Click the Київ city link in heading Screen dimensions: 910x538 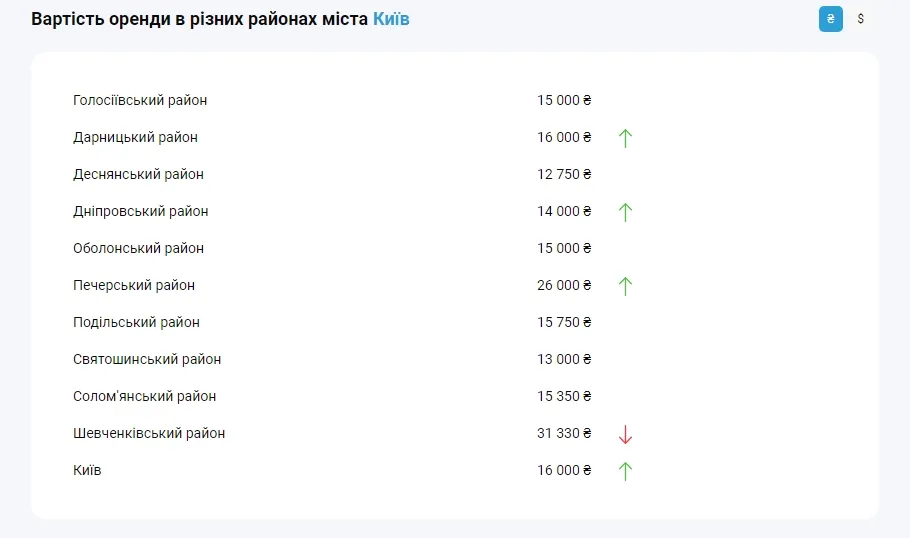point(391,19)
